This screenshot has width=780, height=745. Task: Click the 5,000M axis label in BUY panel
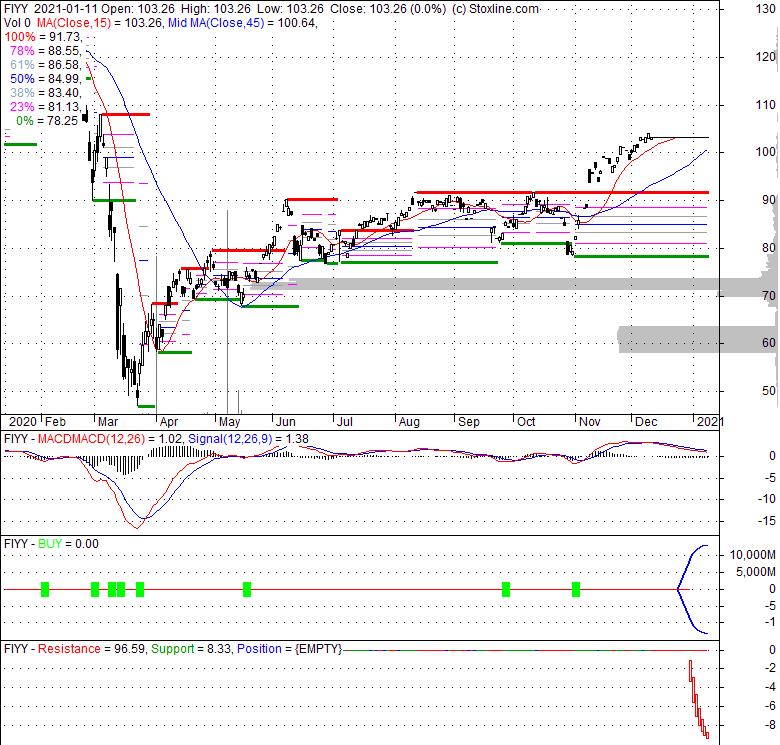(756, 572)
